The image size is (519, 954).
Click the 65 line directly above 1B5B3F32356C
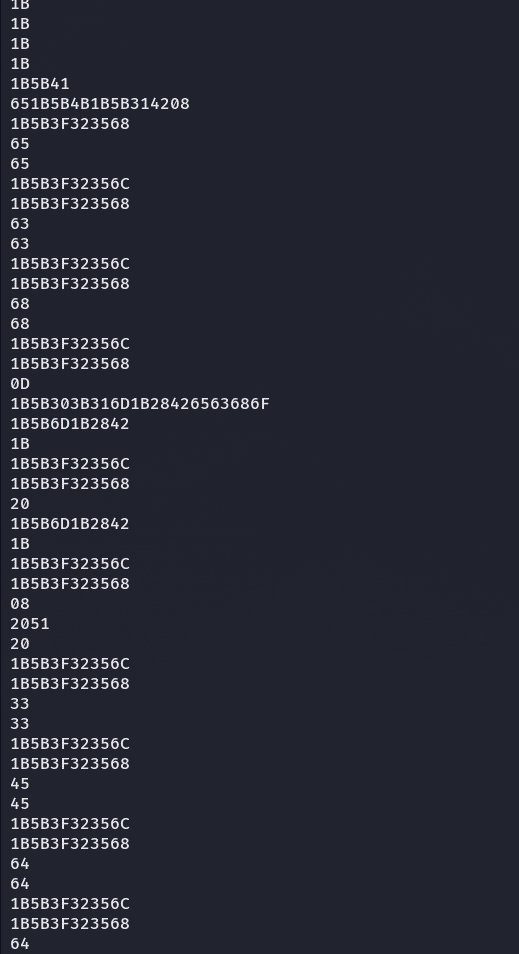click(x=20, y=164)
